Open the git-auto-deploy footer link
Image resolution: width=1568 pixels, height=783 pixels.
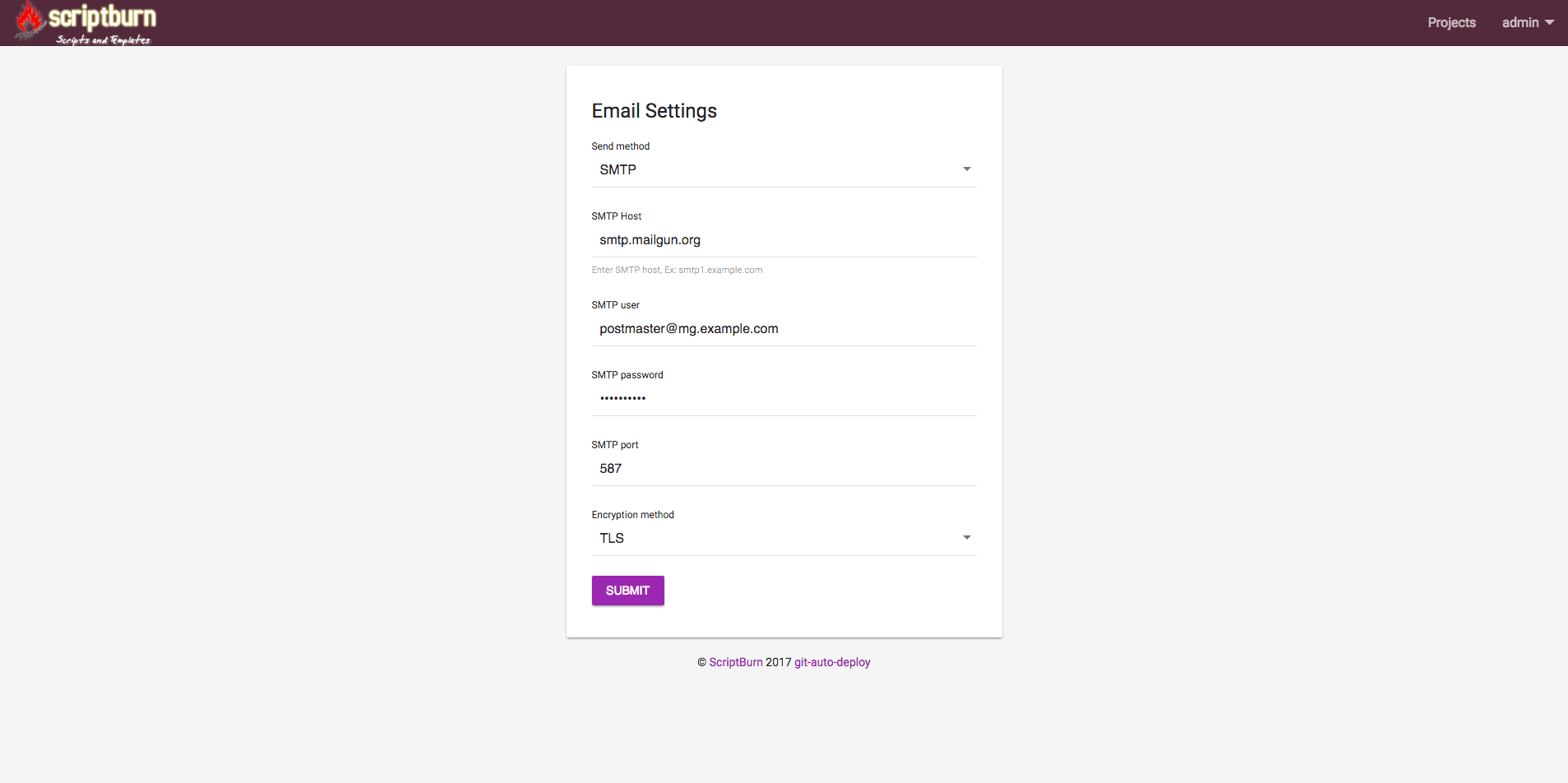click(x=832, y=662)
